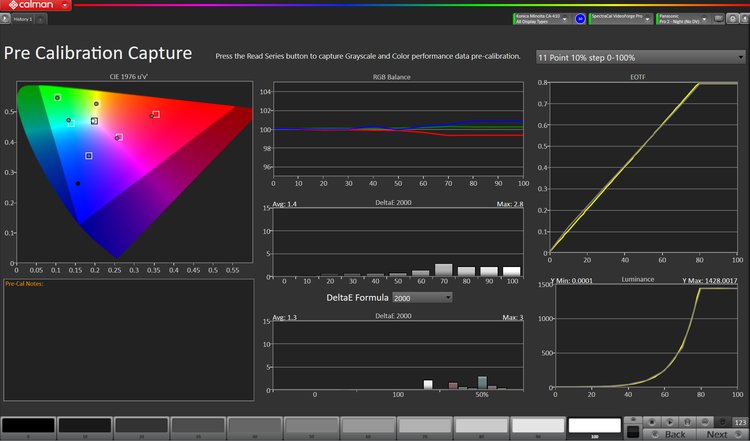This screenshot has height=441, width=750.
Task: Click the play arrow beside History tab
Action: [5, 19]
